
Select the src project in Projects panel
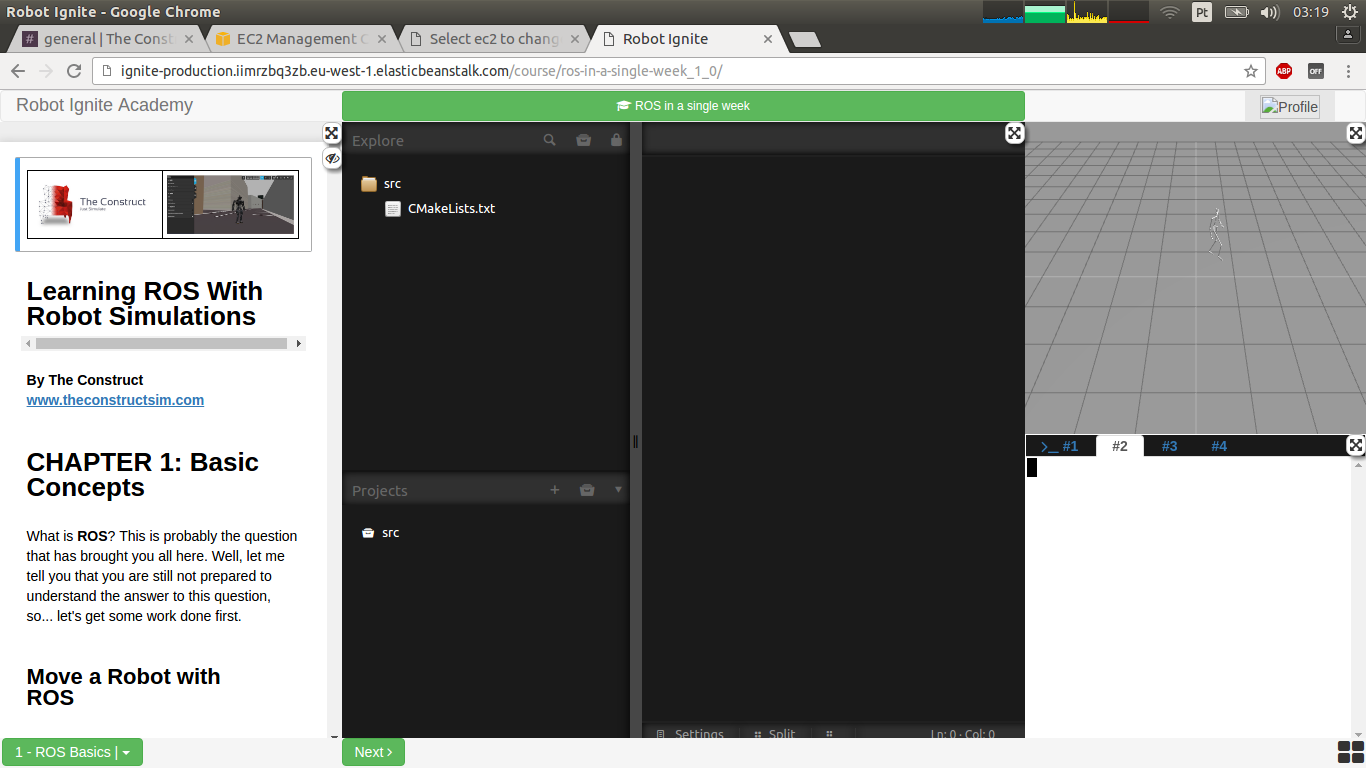pos(380,533)
